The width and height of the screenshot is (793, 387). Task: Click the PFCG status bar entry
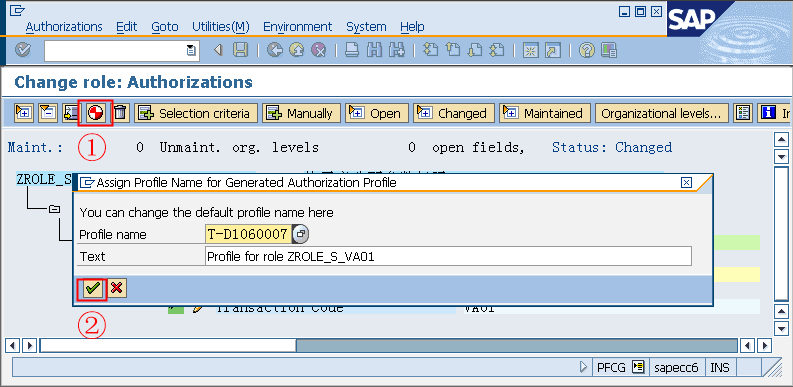611,367
